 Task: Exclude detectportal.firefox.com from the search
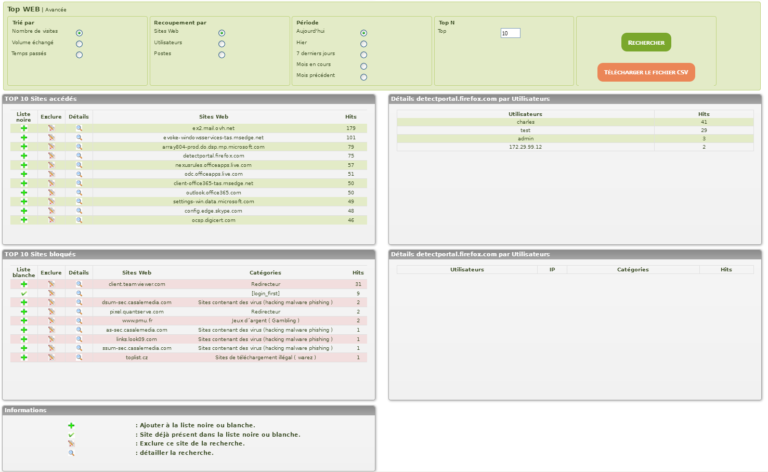(x=51, y=156)
